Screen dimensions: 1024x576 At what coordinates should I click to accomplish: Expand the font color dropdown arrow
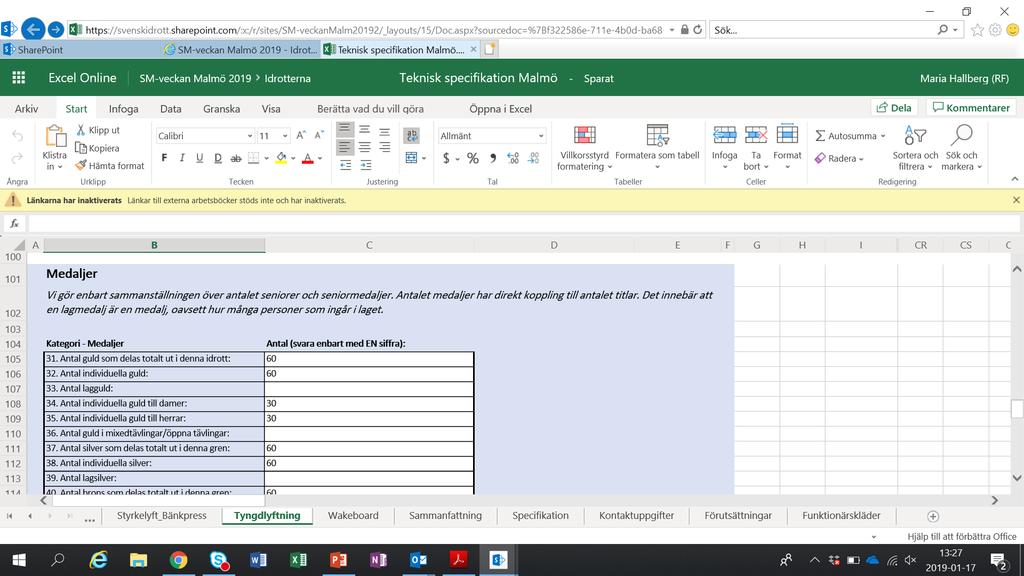pyautogui.click(x=320, y=158)
